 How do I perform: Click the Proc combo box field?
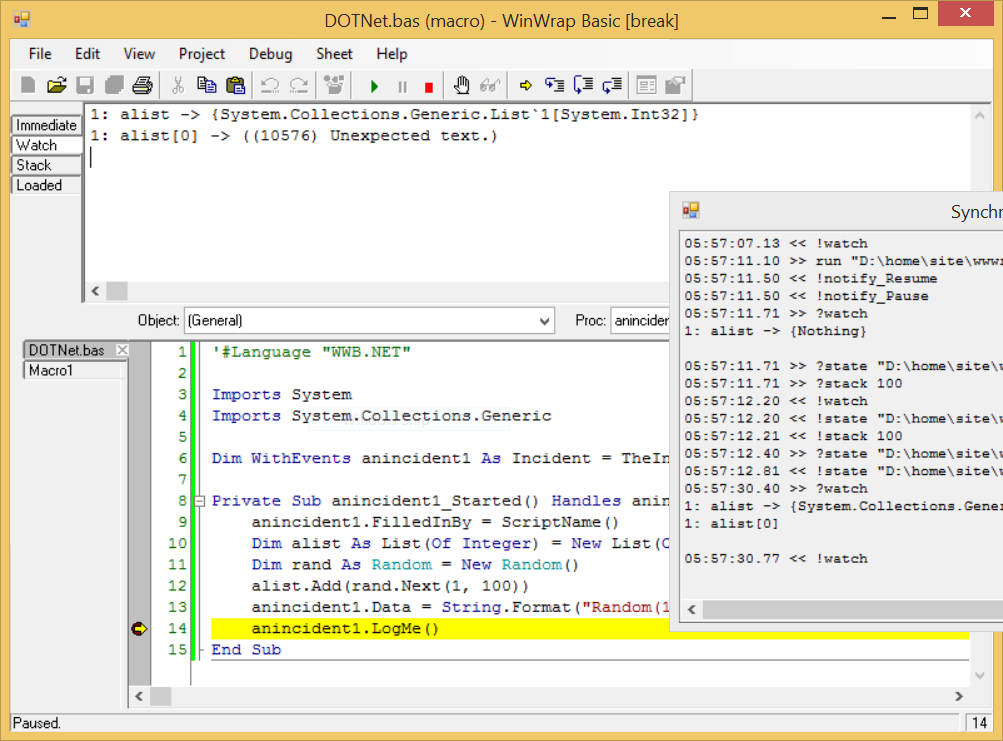point(640,321)
